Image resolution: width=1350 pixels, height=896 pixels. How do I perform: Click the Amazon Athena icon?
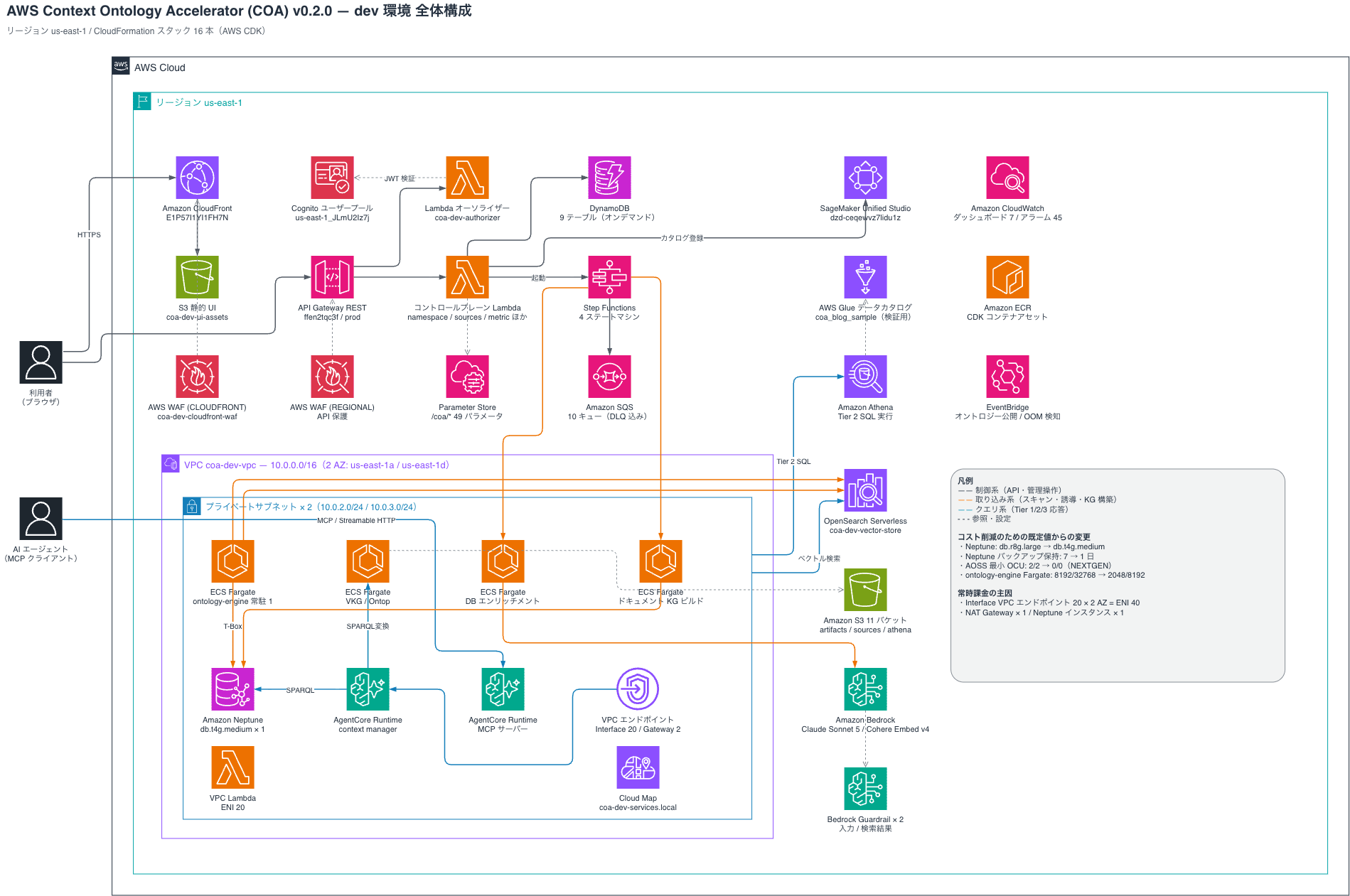pos(865,377)
